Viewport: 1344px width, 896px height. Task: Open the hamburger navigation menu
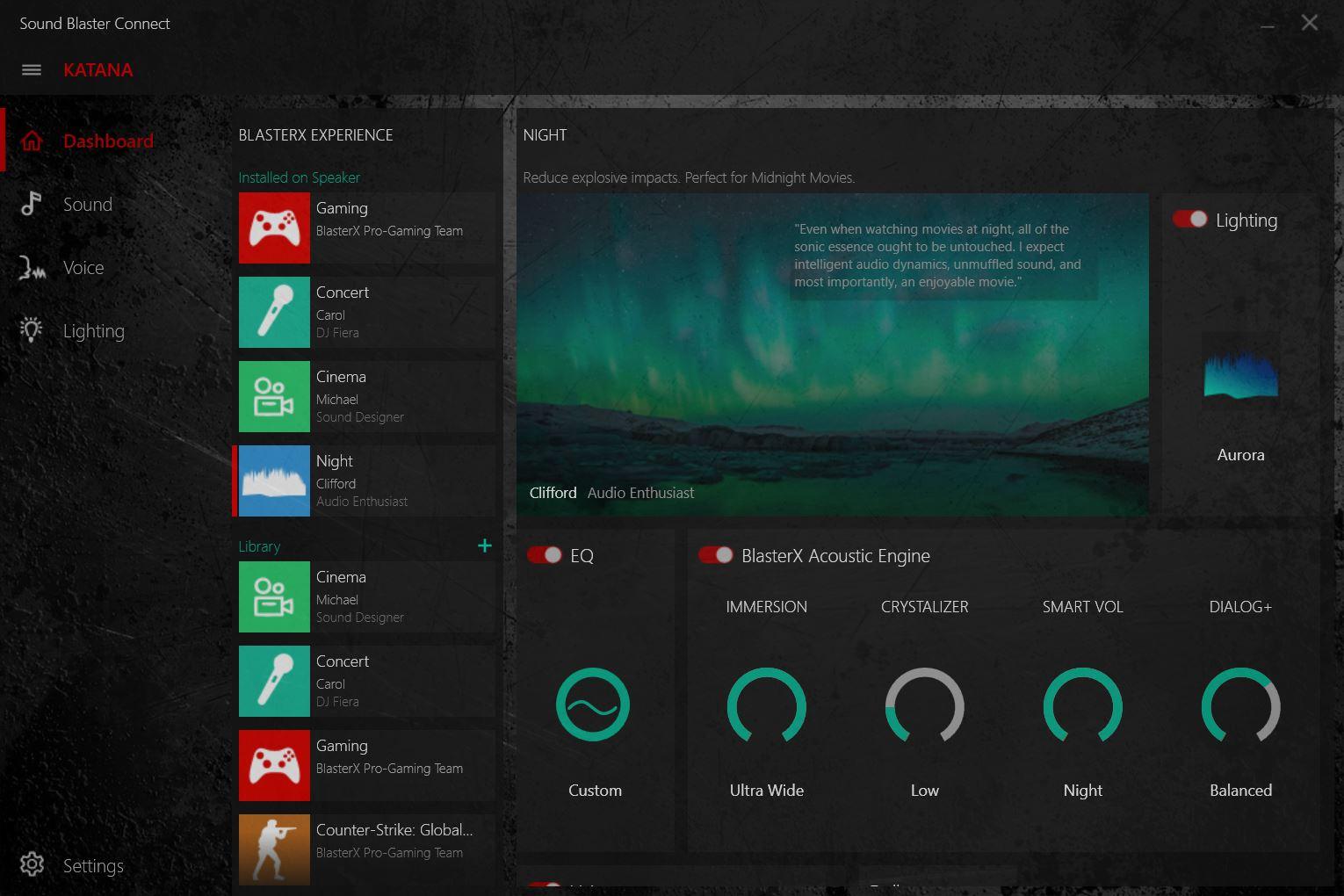(32, 70)
